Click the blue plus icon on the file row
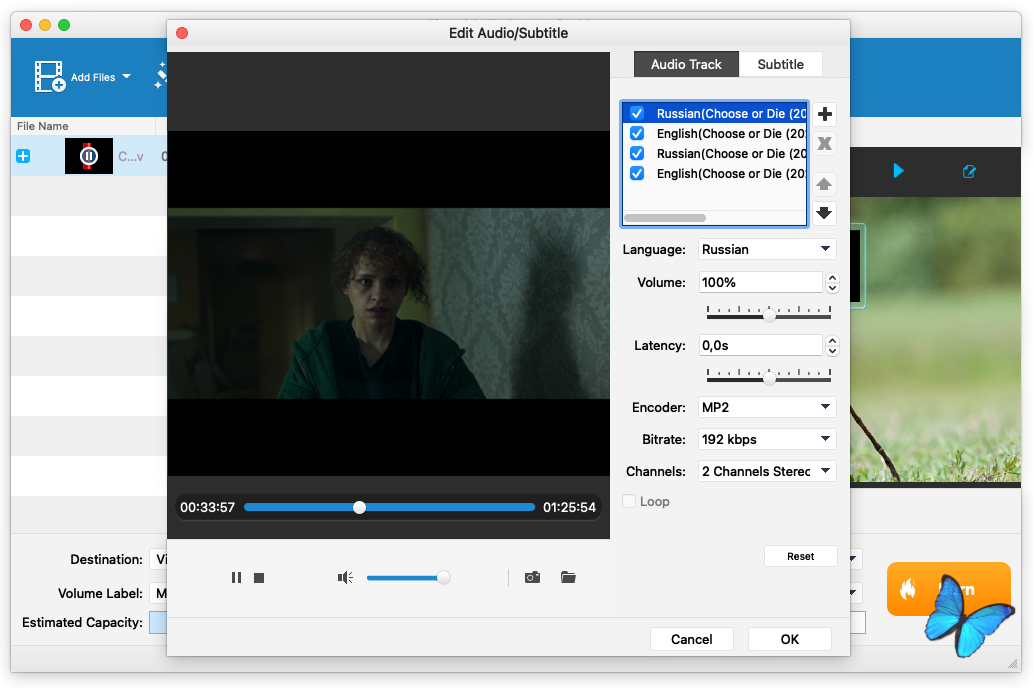The width and height of the screenshot is (1034, 688). (23, 156)
